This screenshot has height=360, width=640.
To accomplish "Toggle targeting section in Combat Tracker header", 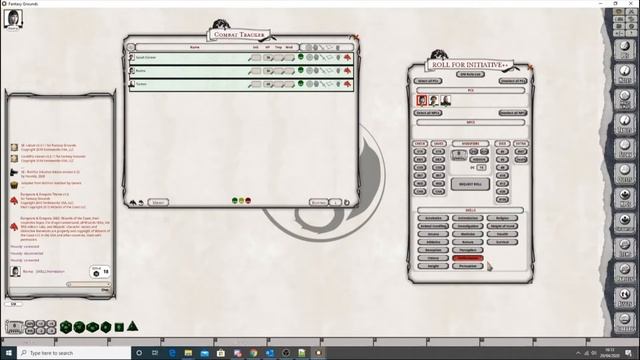I will (309, 47).
